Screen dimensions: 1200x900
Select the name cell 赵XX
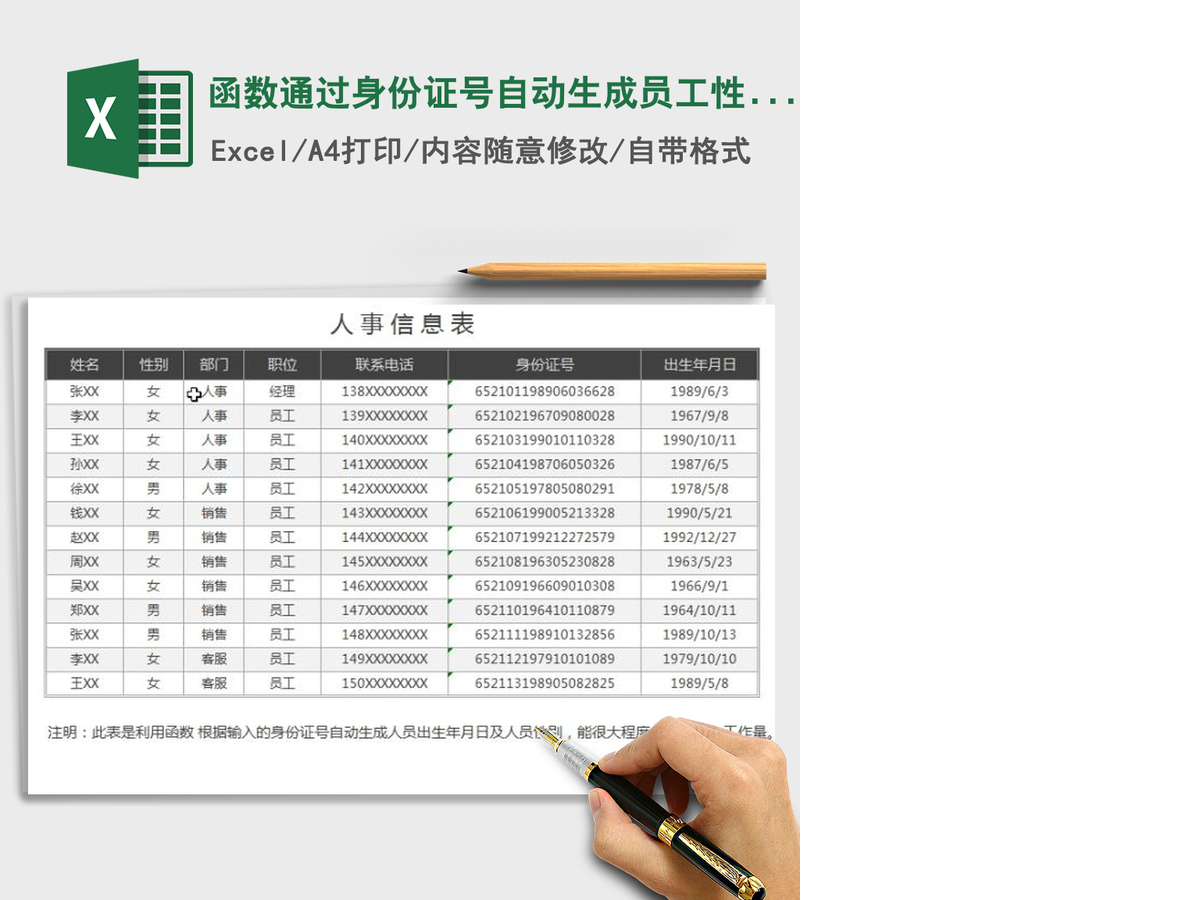click(84, 538)
